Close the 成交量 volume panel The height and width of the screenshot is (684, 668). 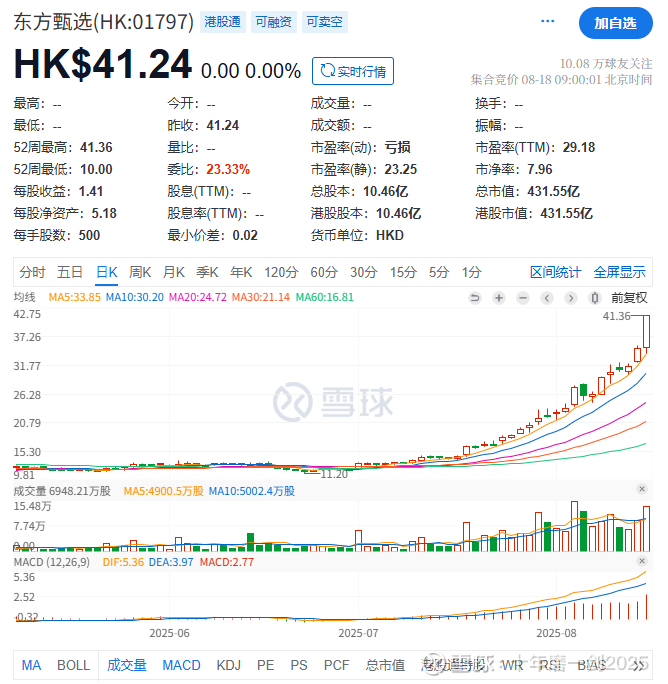(641, 489)
